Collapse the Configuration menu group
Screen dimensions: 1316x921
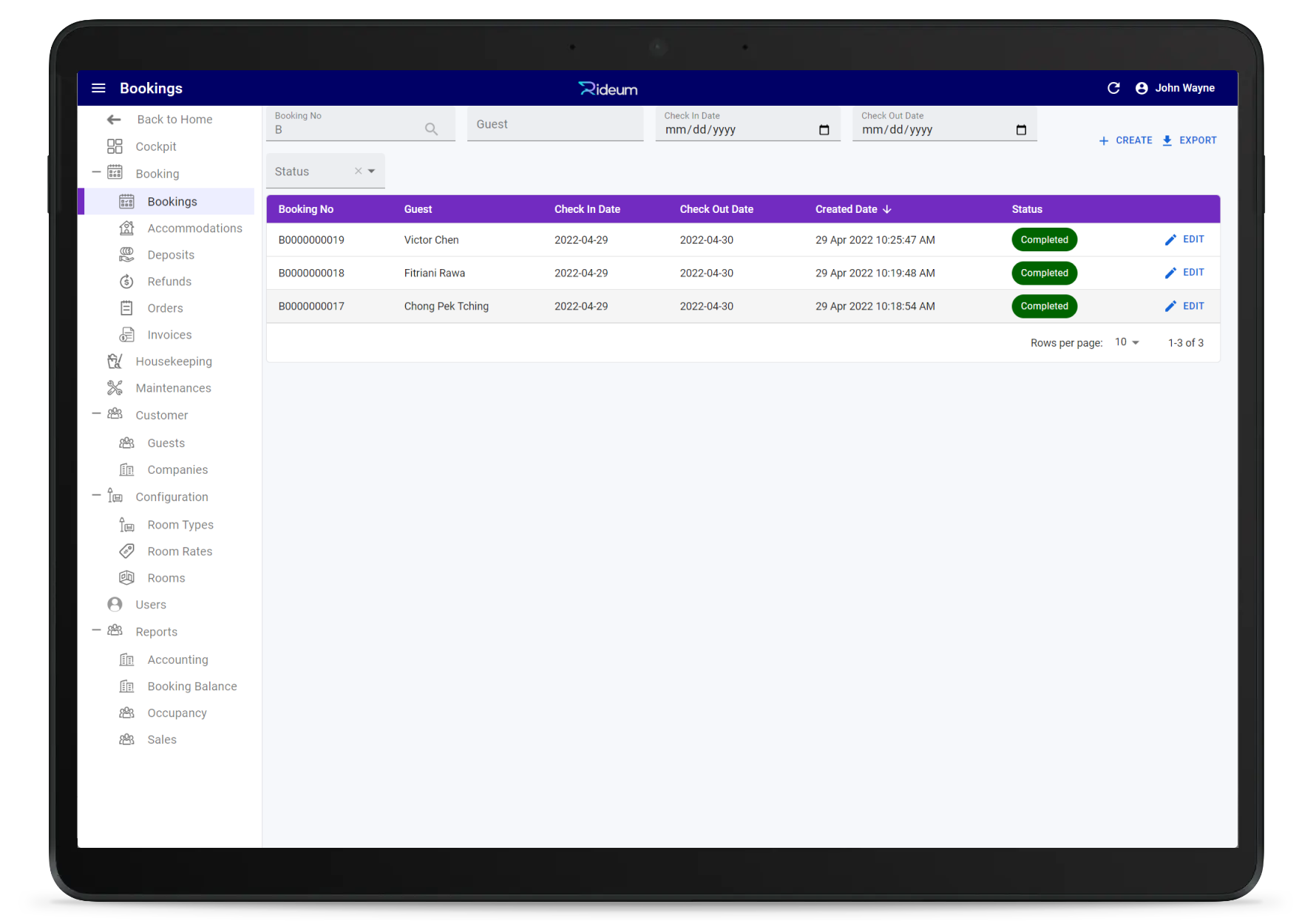click(x=96, y=496)
